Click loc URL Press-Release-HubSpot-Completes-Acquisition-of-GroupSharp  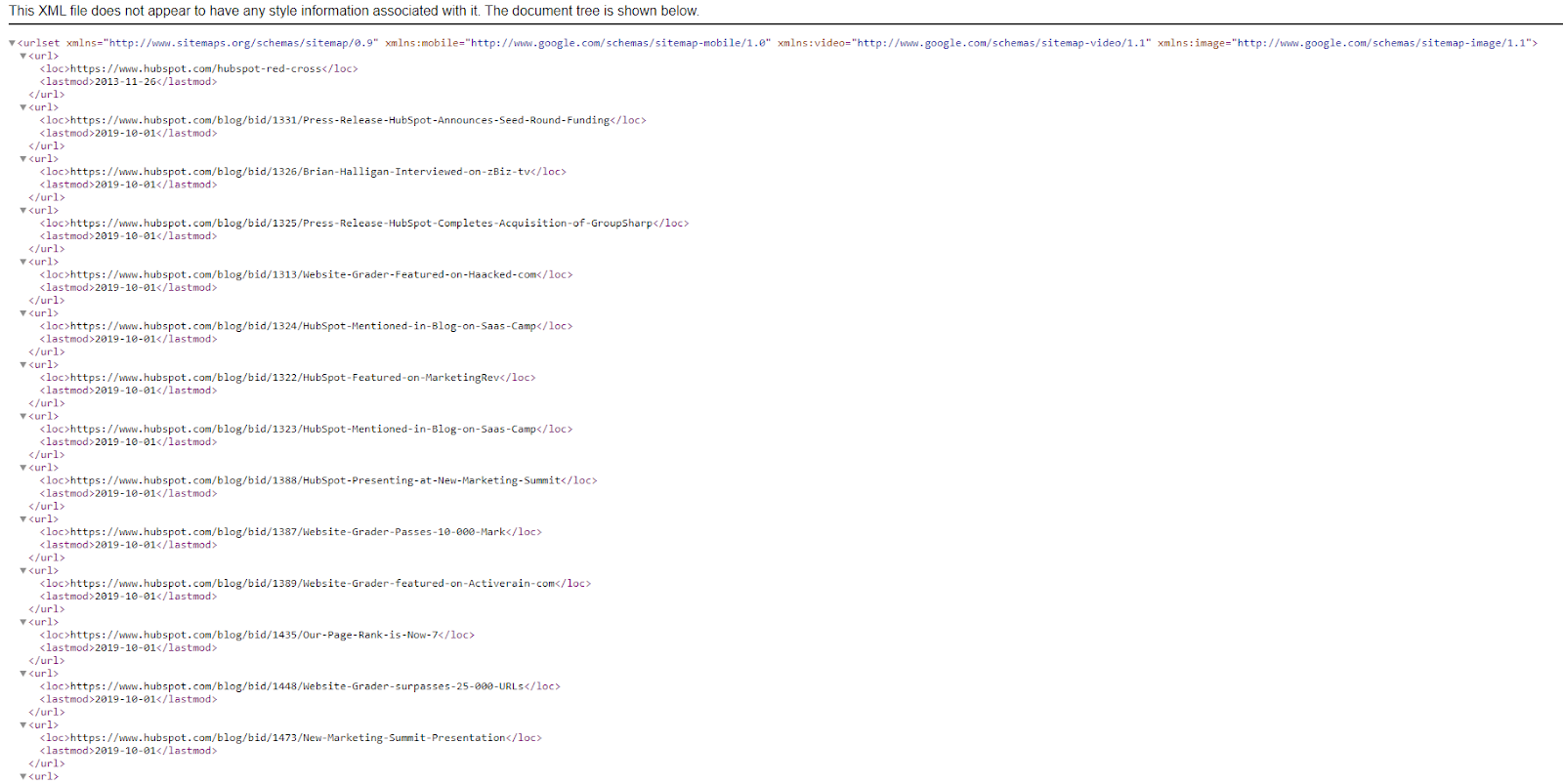[x=361, y=224]
